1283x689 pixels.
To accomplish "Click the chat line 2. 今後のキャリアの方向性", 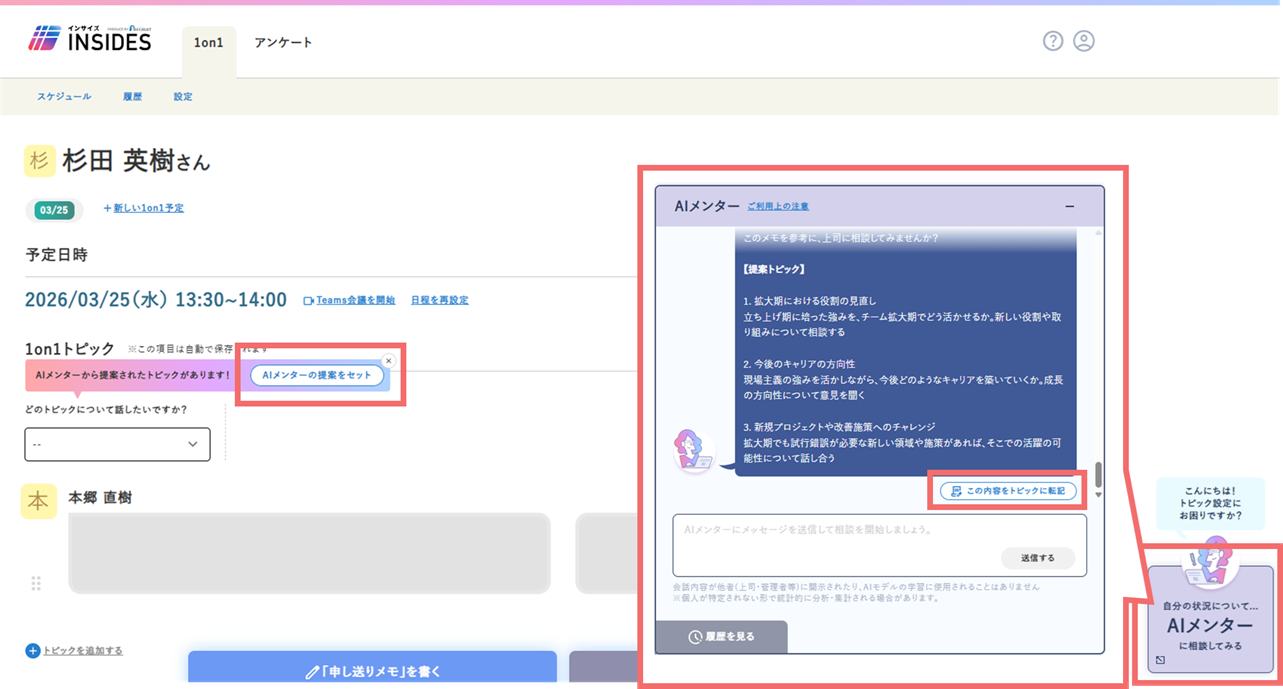I will click(x=799, y=364).
